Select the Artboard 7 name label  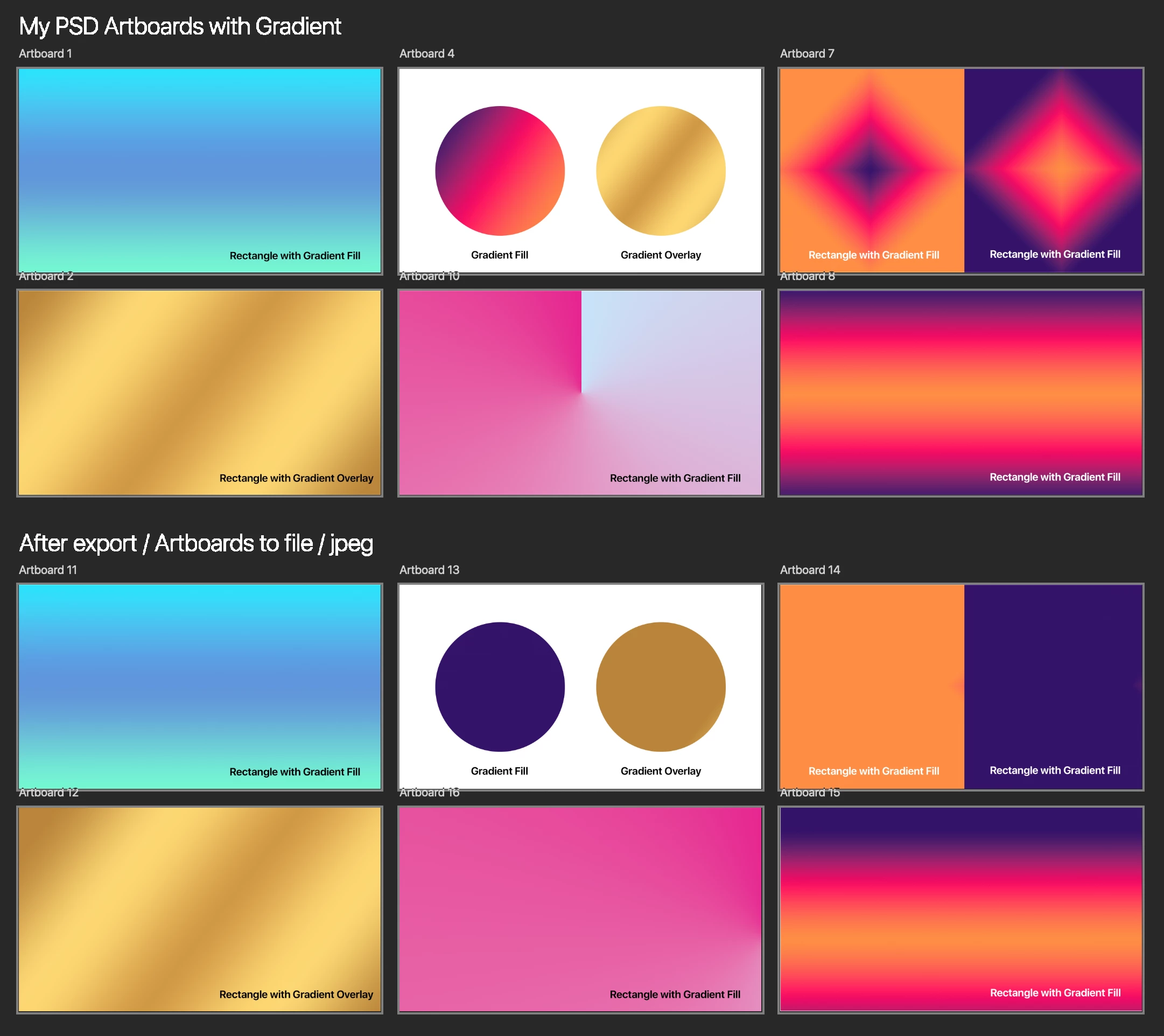coord(807,53)
